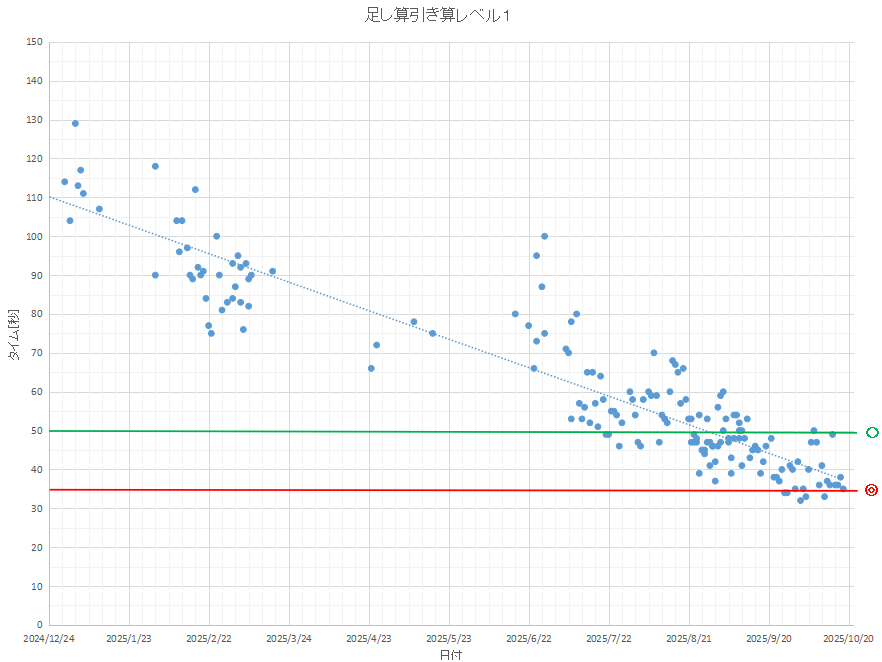Select the isolated data point at 91 seconds

coord(272,271)
